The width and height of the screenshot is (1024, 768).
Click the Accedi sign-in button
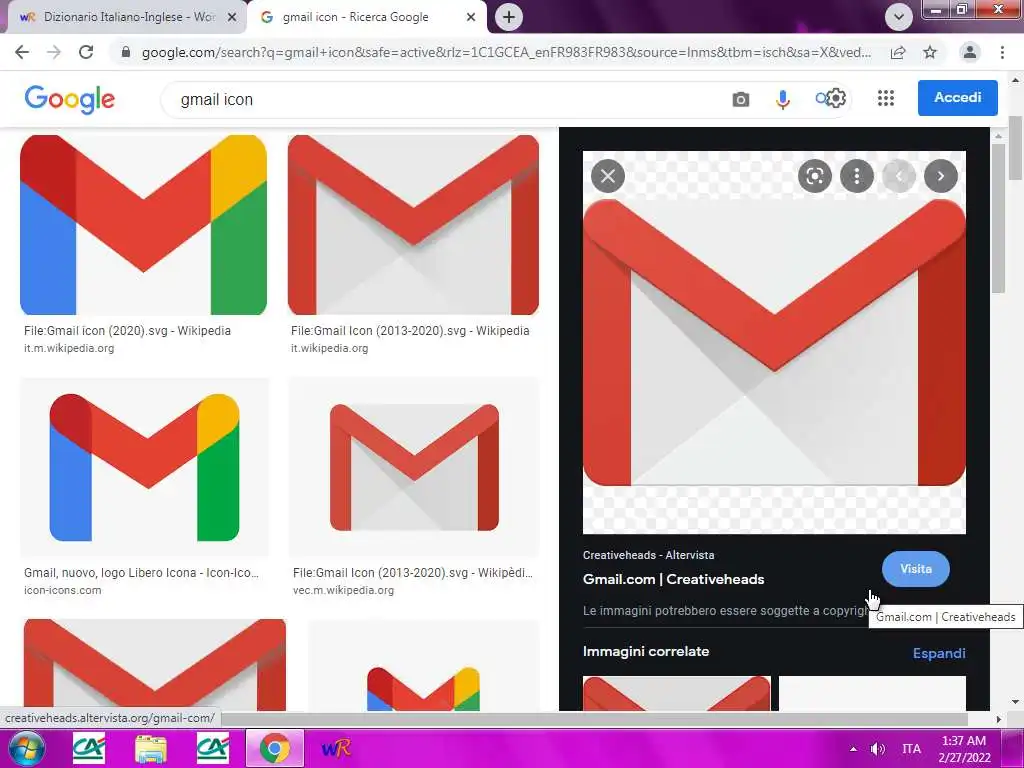(x=957, y=97)
